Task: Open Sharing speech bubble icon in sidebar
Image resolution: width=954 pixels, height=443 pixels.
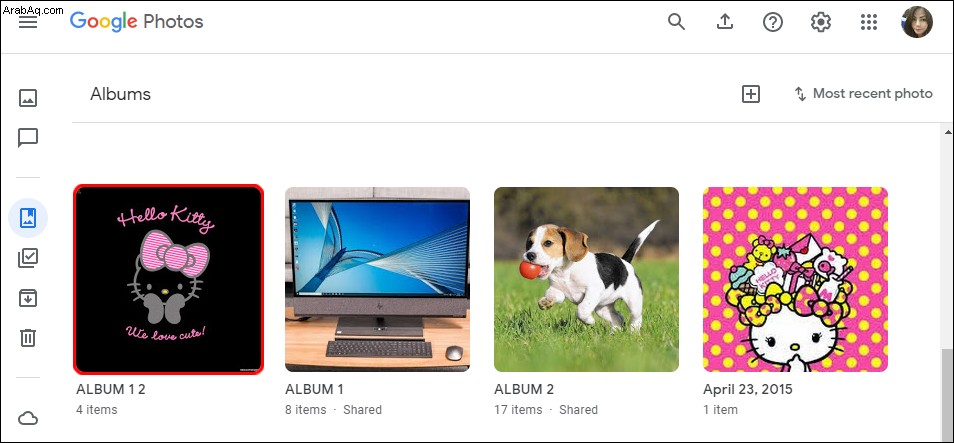Action: coord(28,138)
